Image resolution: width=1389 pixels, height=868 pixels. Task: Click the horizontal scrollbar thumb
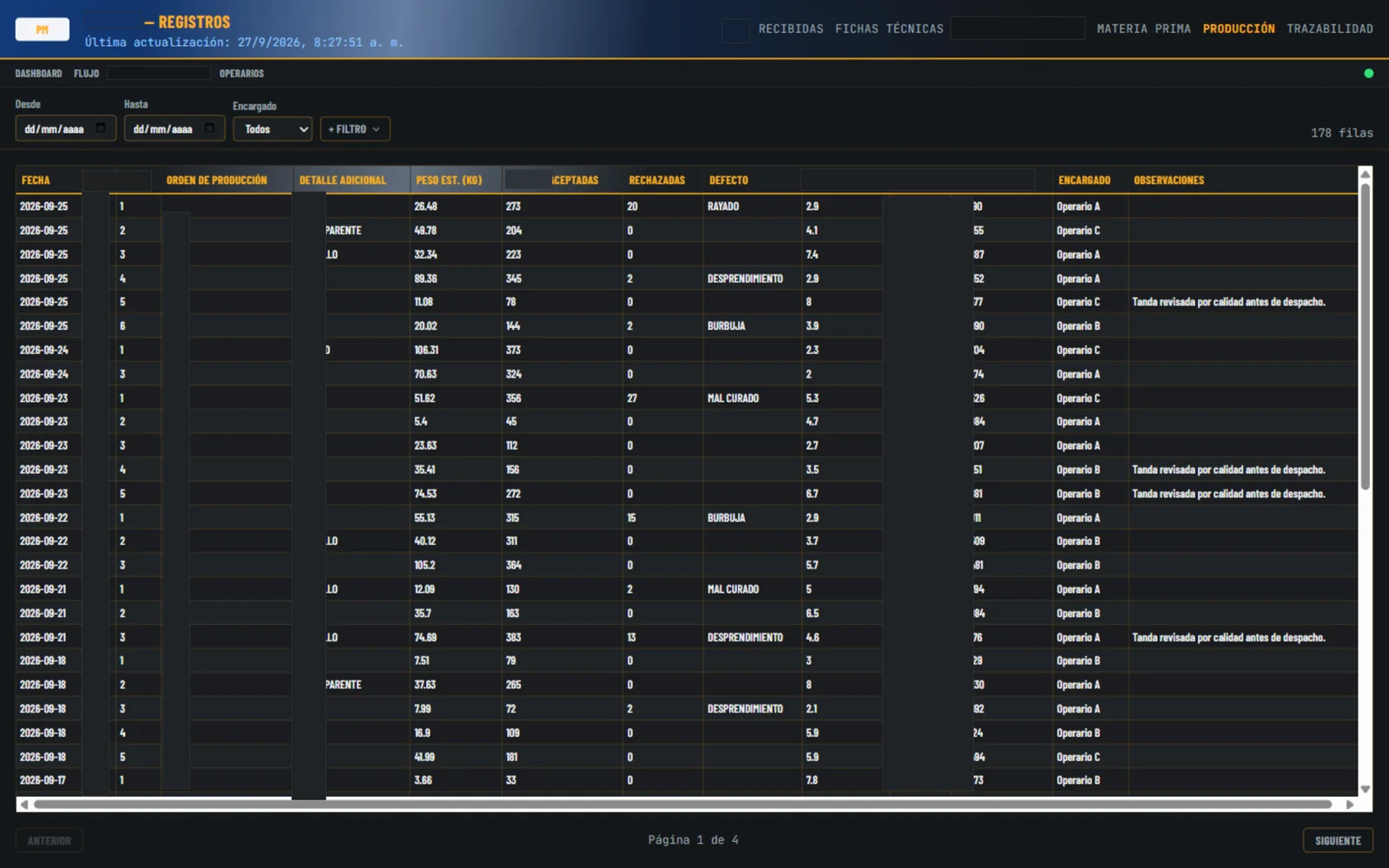tap(682, 805)
